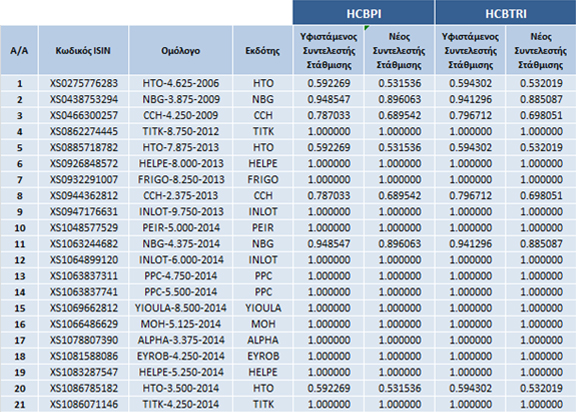Select bond cell TITK-8.750-2012
The image size is (576, 412).
180,131
